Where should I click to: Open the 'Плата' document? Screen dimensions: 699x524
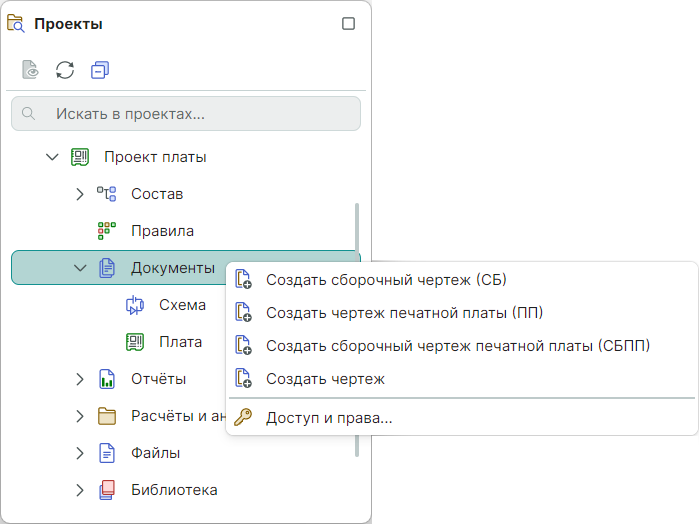coord(181,342)
